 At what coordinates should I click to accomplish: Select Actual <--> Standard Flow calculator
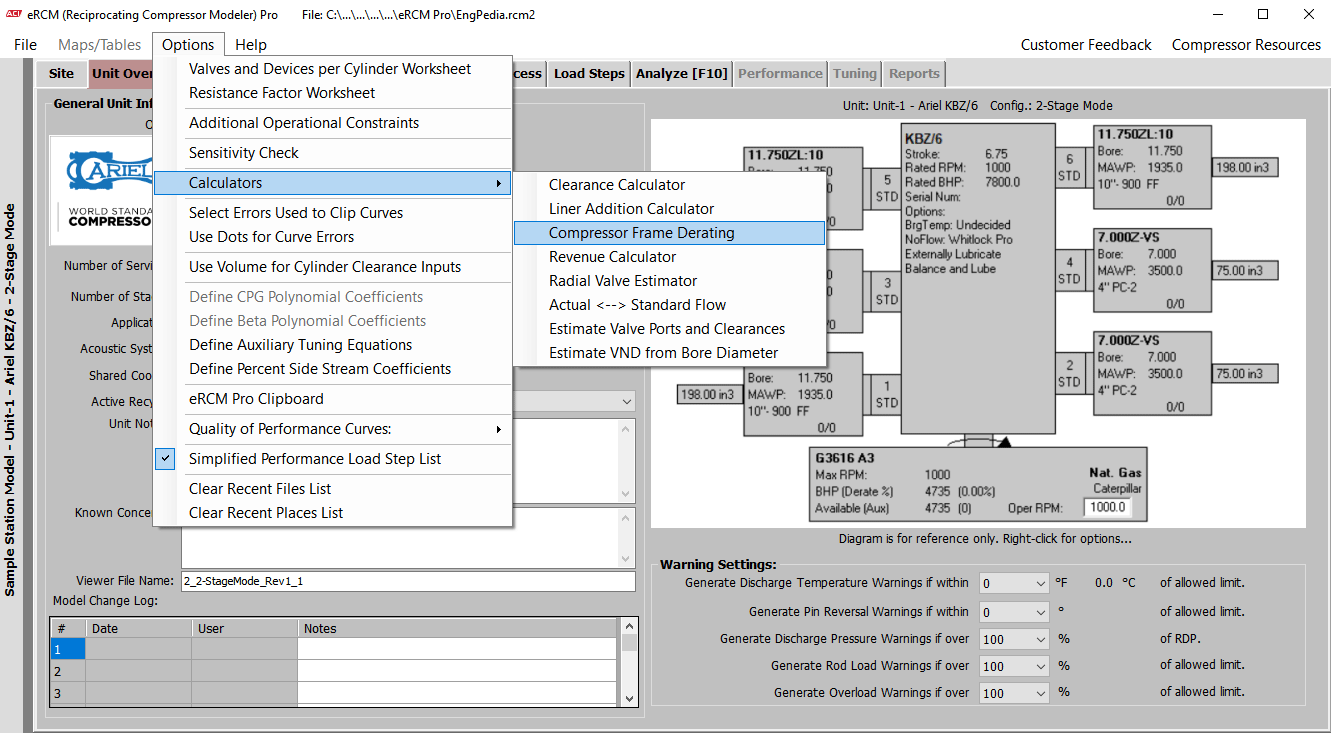point(669,305)
